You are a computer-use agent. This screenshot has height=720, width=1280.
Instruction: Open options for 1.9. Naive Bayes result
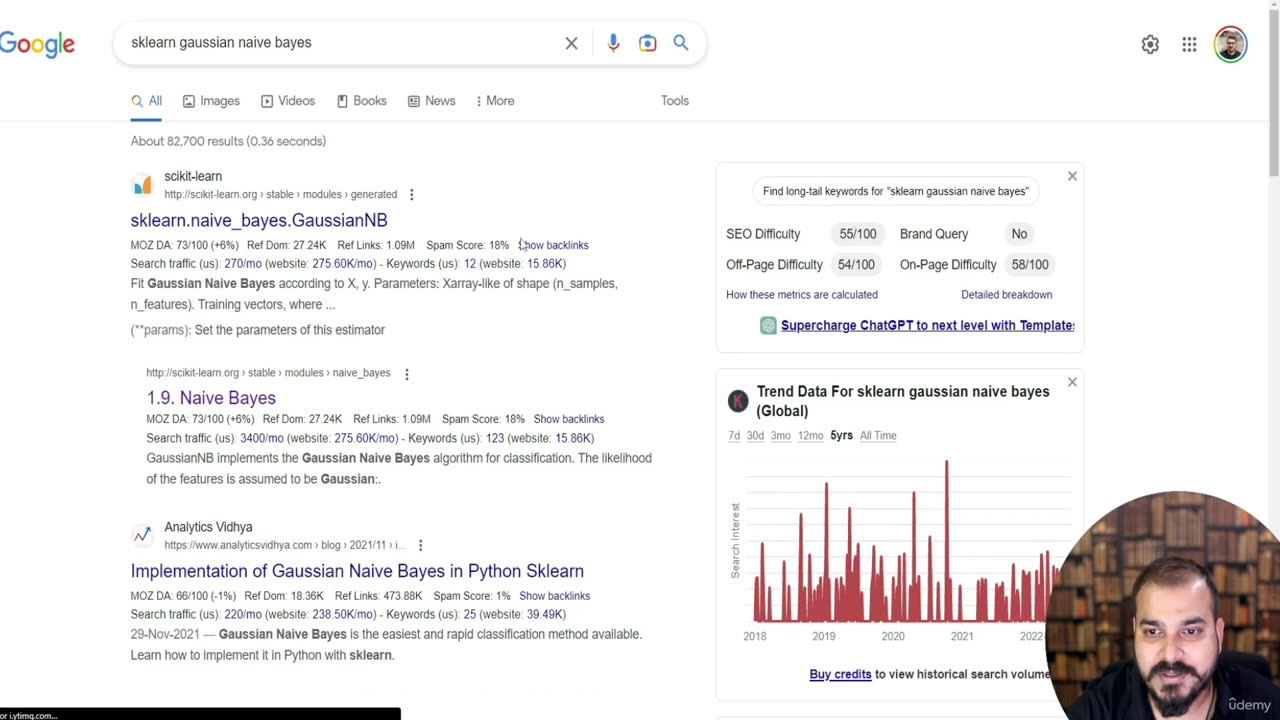point(406,373)
